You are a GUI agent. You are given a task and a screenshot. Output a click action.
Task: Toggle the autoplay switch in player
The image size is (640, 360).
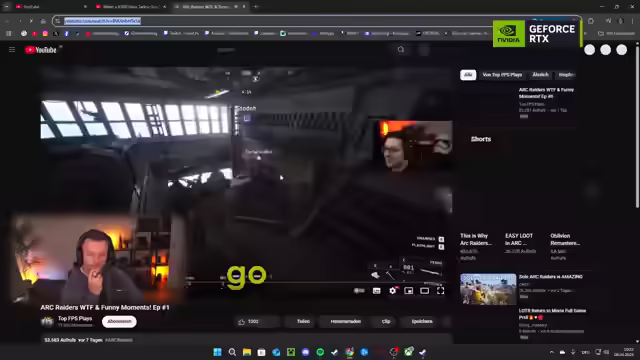click(x=360, y=291)
